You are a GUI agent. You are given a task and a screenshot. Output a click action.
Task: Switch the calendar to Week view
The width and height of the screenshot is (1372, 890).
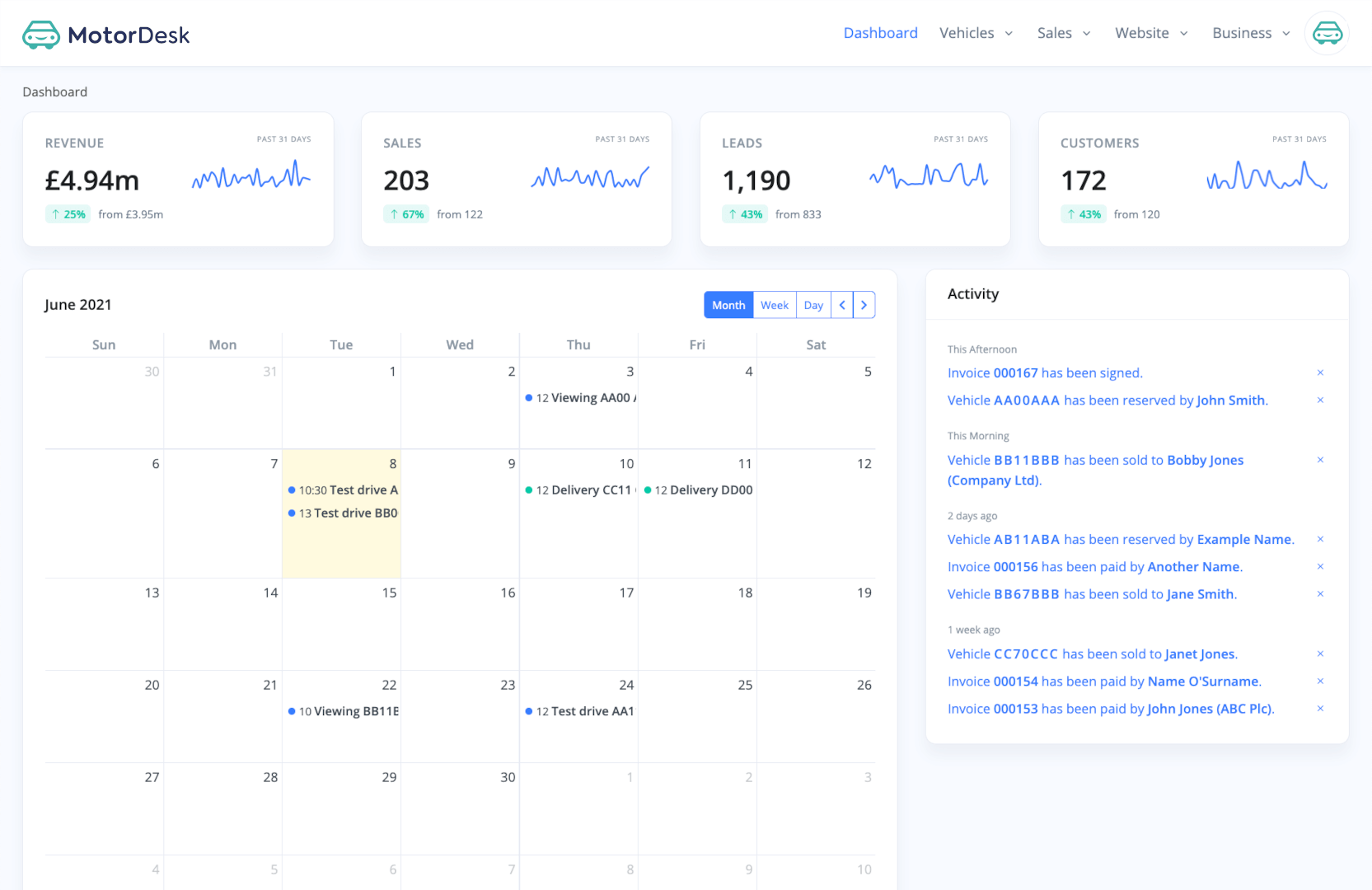[x=774, y=305]
